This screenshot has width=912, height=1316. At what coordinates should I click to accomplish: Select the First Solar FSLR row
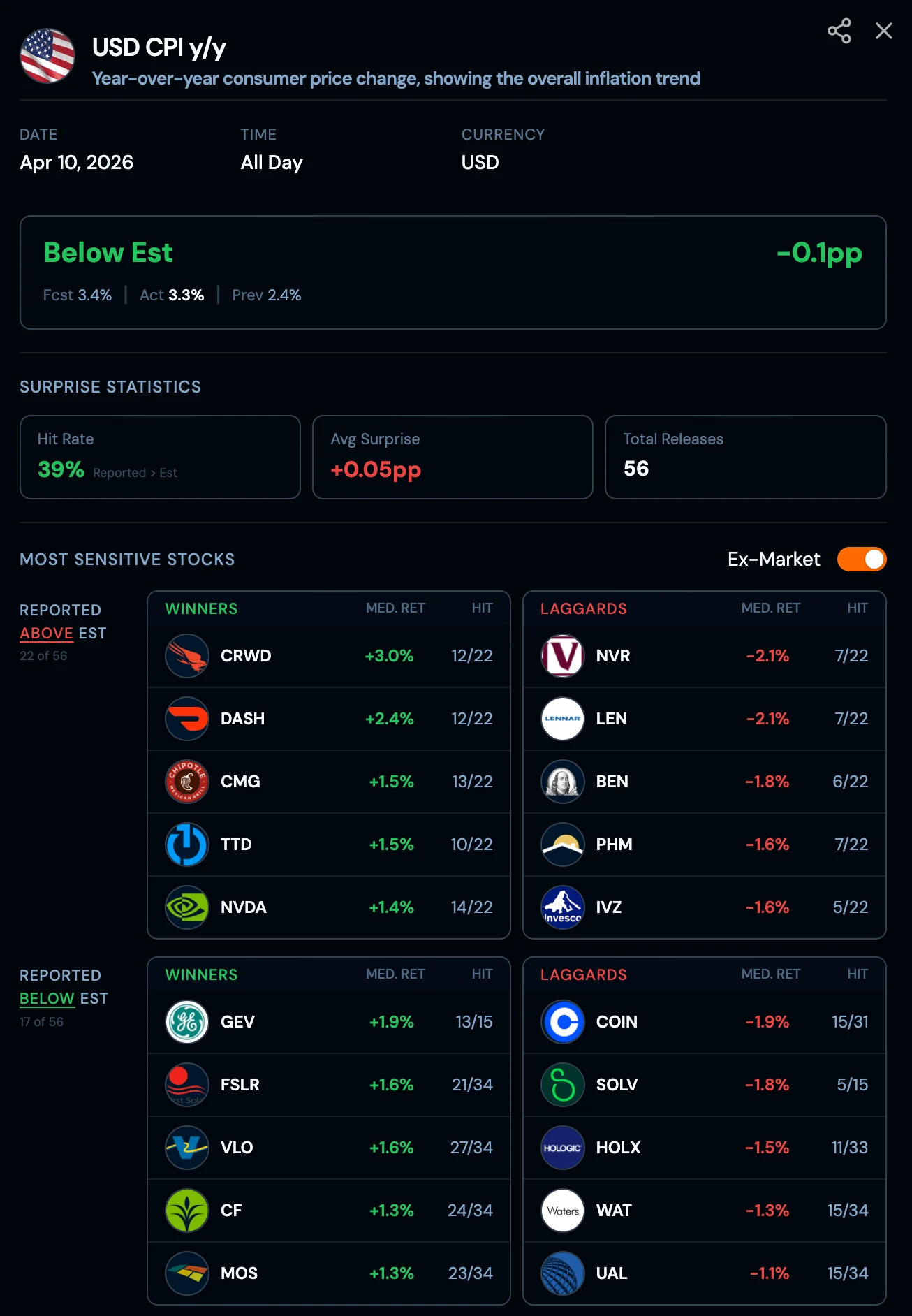328,1085
